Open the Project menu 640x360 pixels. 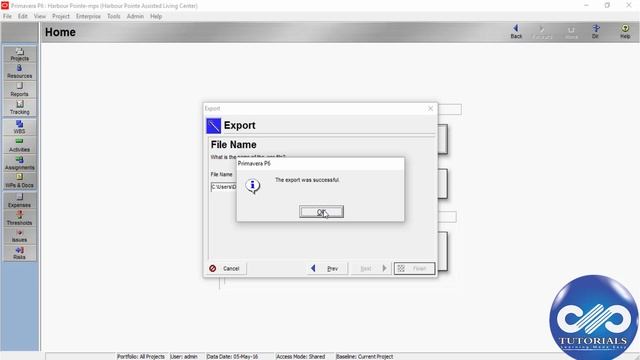coord(61,16)
